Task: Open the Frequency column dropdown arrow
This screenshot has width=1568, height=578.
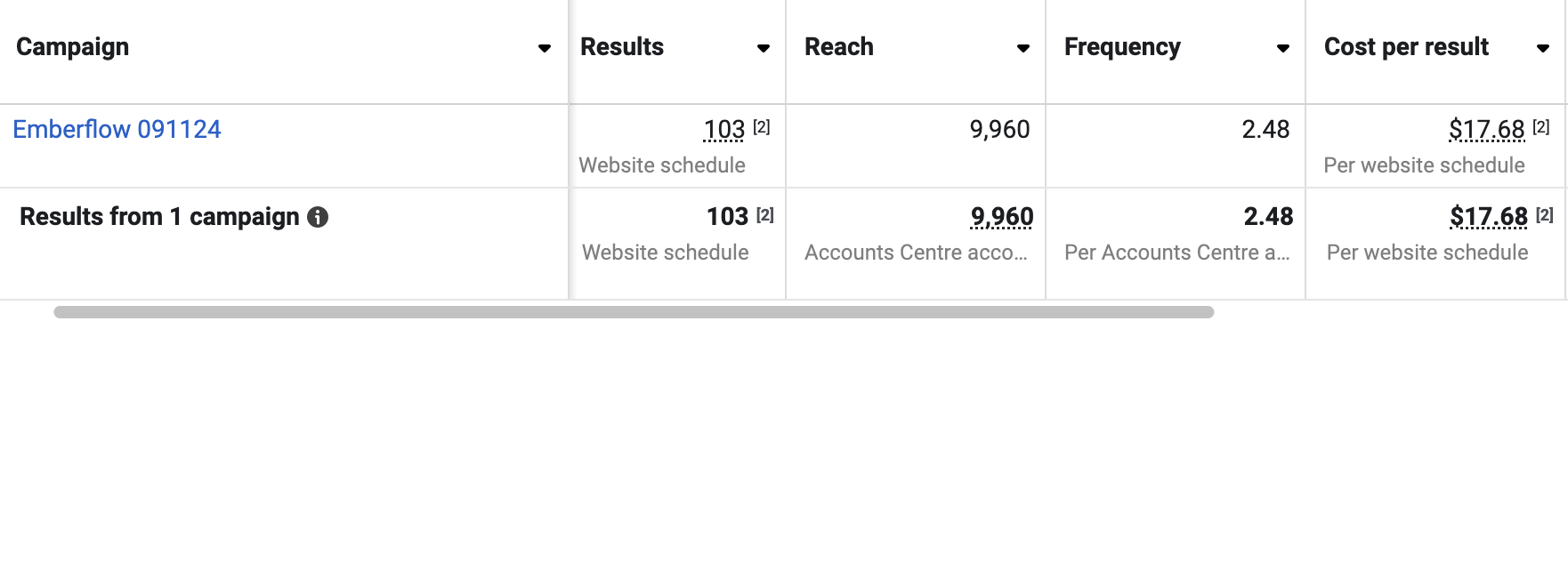Action: click(x=1283, y=48)
